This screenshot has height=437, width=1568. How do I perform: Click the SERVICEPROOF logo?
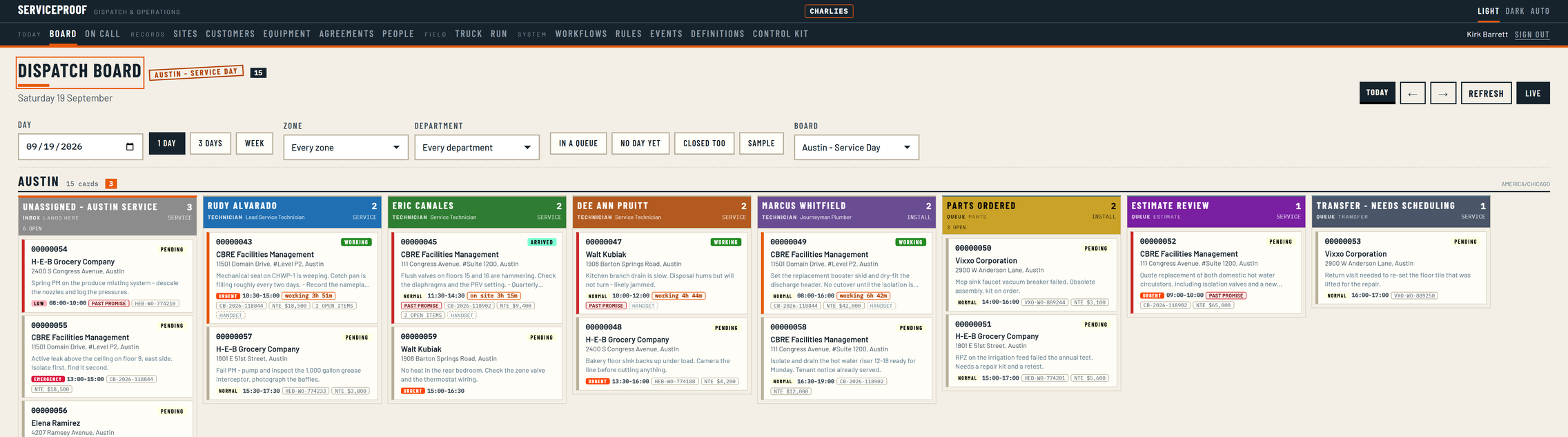pyautogui.click(x=52, y=10)
